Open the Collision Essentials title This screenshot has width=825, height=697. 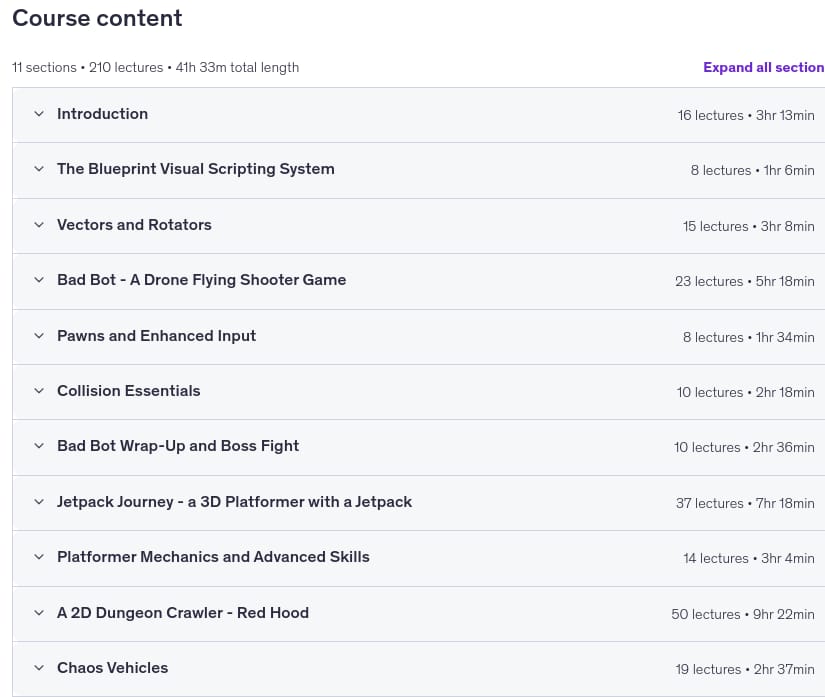(129, 391)
